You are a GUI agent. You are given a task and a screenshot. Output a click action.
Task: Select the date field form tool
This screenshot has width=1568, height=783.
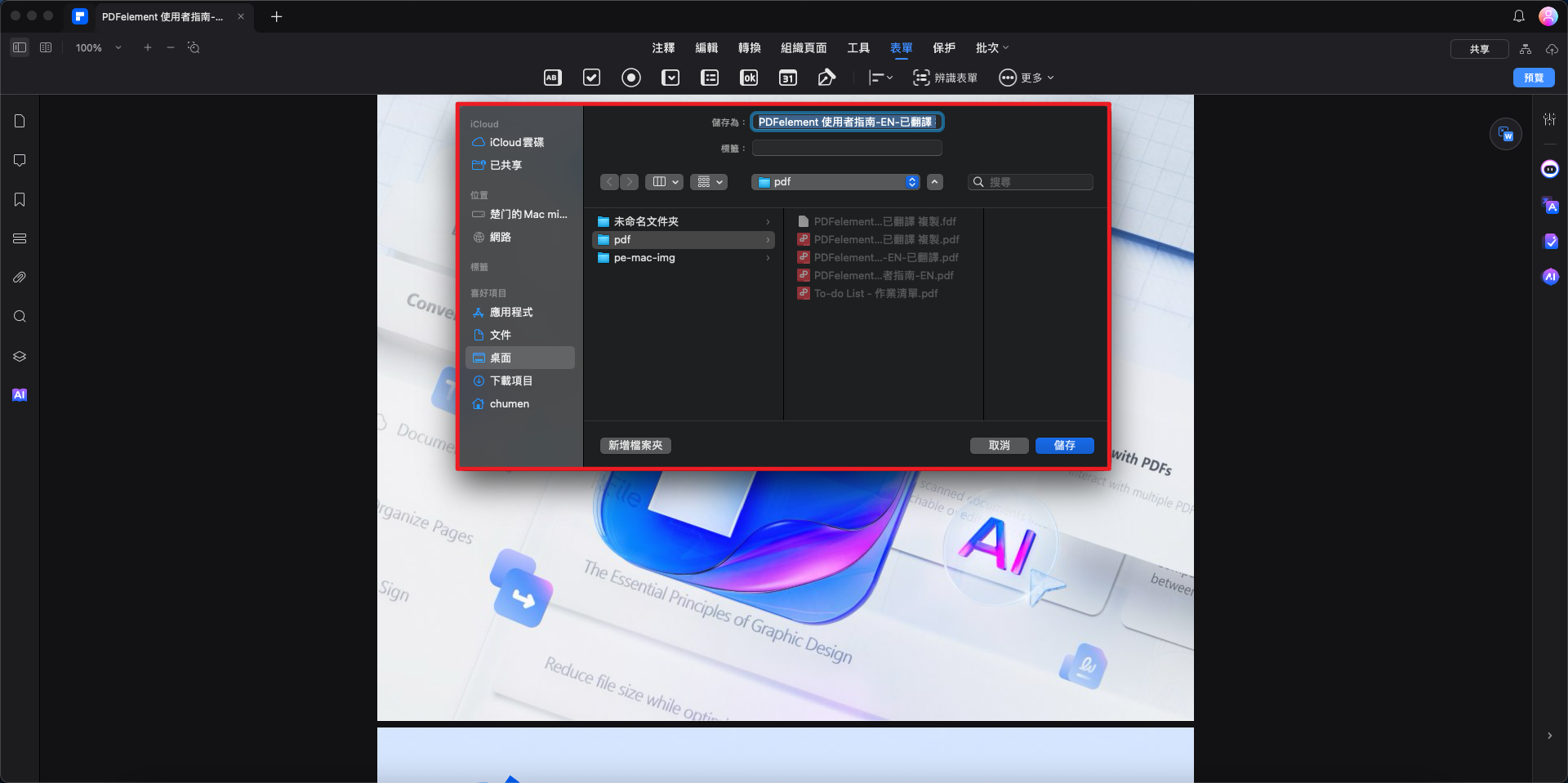(788, 78)
